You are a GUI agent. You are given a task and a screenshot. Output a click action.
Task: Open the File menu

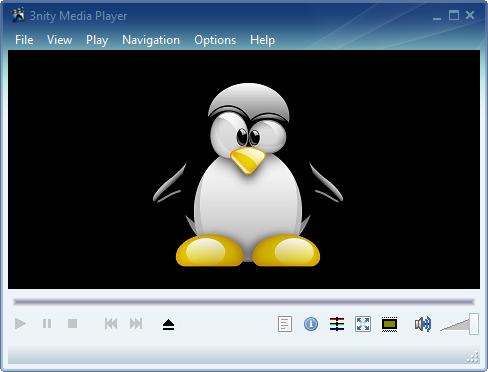point(24,40)
